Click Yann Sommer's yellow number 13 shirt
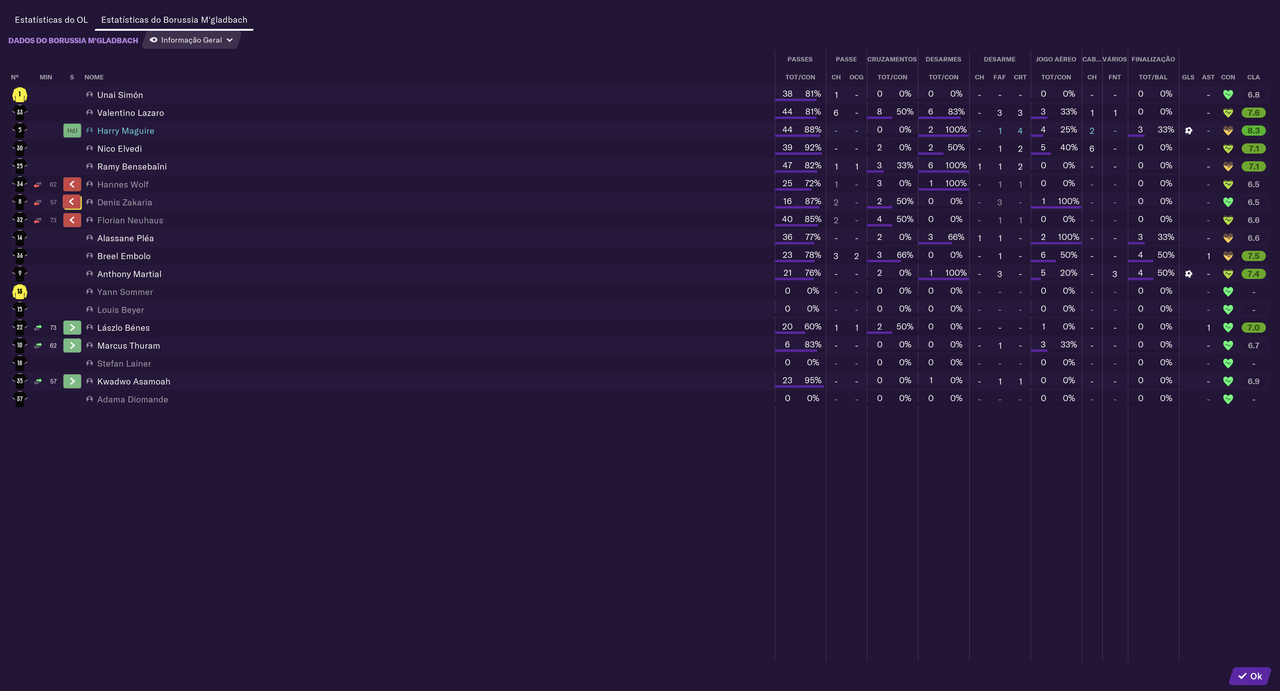Screen dimensions: 1280x691 [x=19, y=292]
